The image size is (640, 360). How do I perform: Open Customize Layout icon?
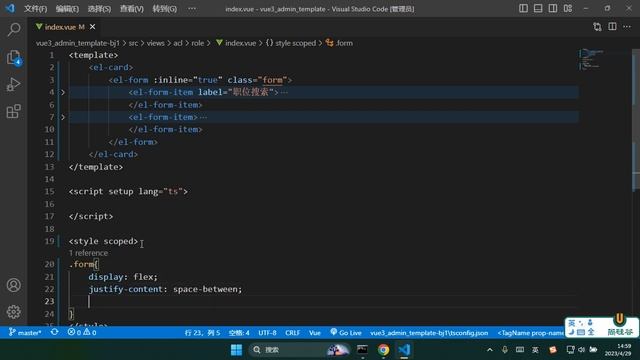click(x=568, y=9)
